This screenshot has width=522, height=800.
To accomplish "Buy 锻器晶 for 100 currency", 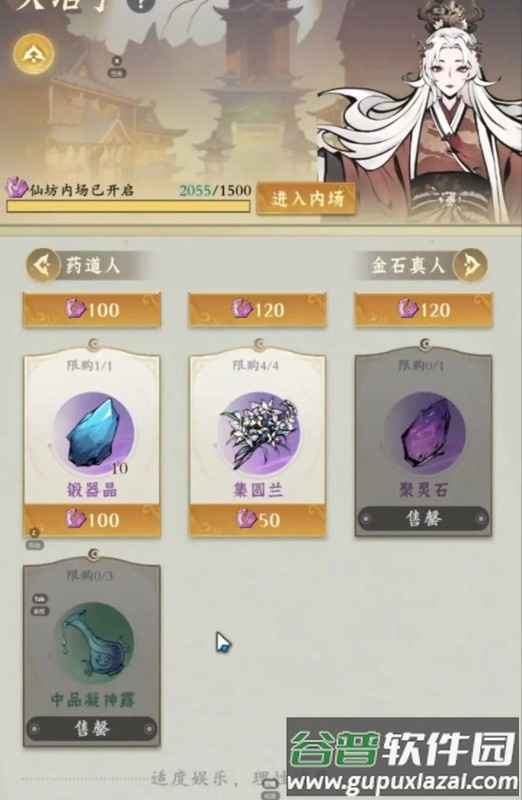I will [x=92, y=519].
